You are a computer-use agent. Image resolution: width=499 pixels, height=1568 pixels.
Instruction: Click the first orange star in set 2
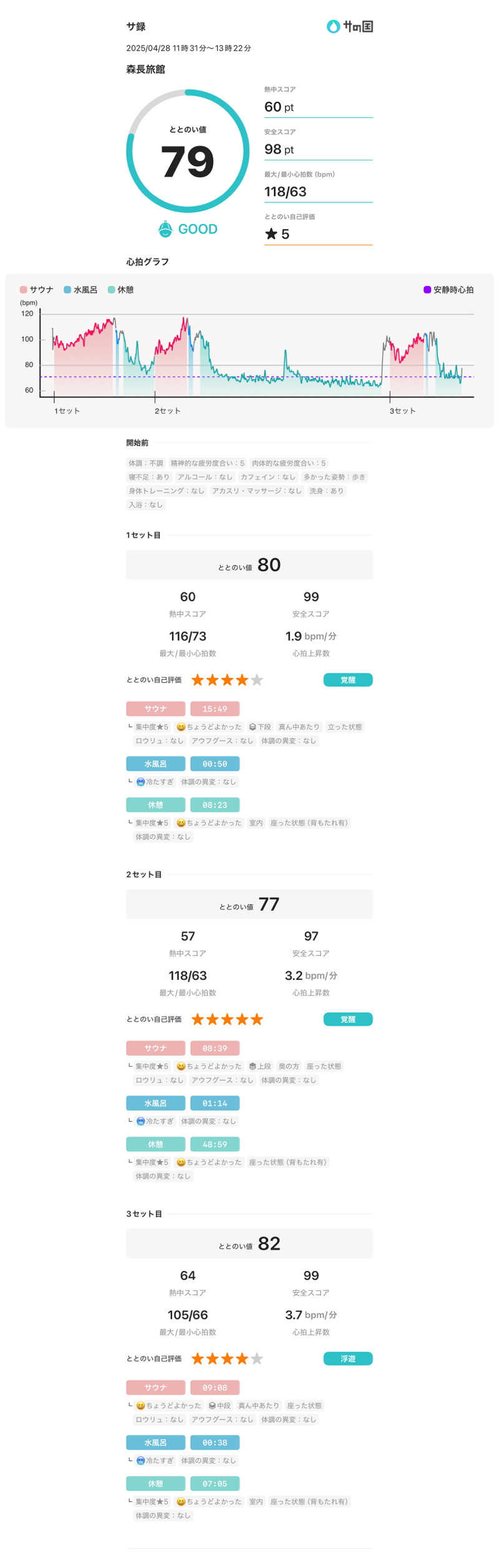coord(198,1019)
